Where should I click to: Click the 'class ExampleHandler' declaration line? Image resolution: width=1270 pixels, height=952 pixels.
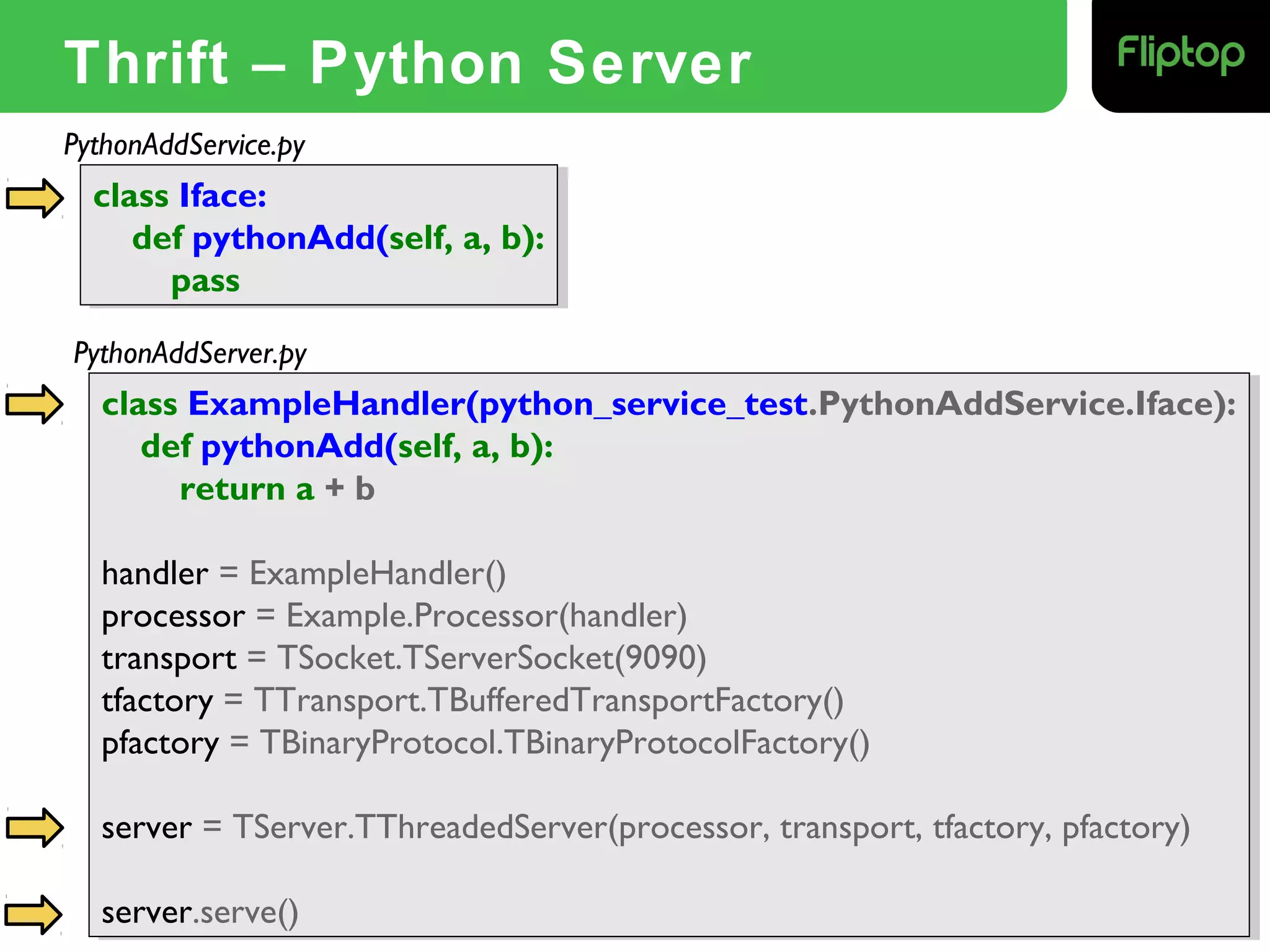(668, 405)
